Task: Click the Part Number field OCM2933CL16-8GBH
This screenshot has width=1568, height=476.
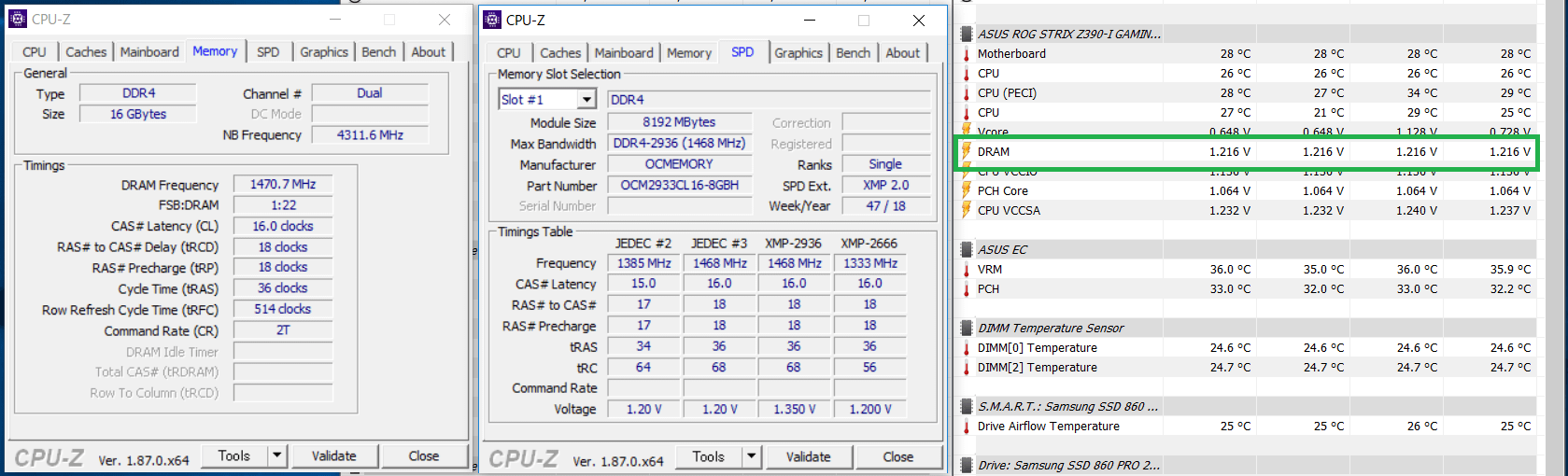Action: click(x=680, y=185)
